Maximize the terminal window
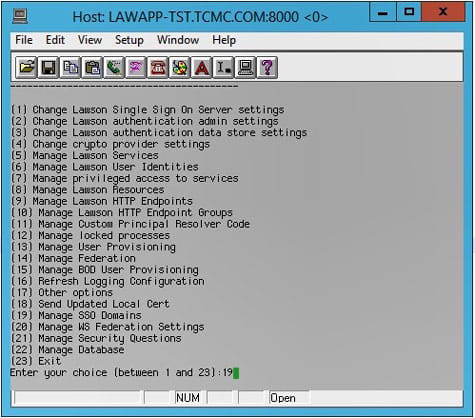This screenshot has height=418, width=475. point(409,12)
